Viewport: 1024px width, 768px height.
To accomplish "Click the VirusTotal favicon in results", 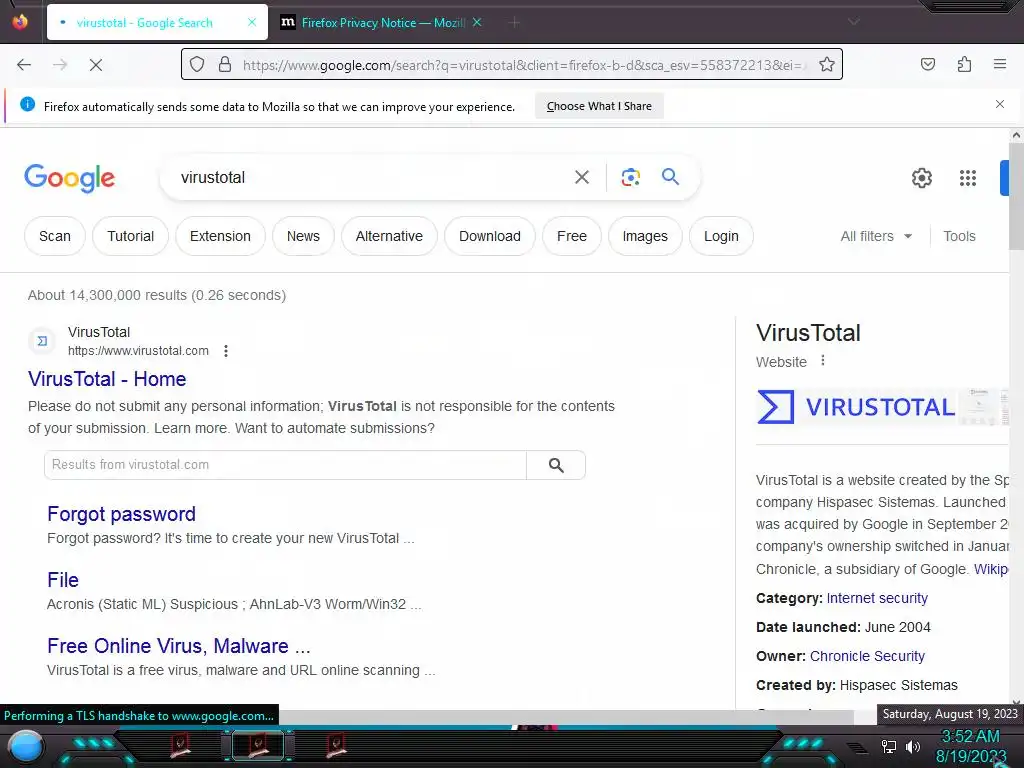I will (42, 341).
